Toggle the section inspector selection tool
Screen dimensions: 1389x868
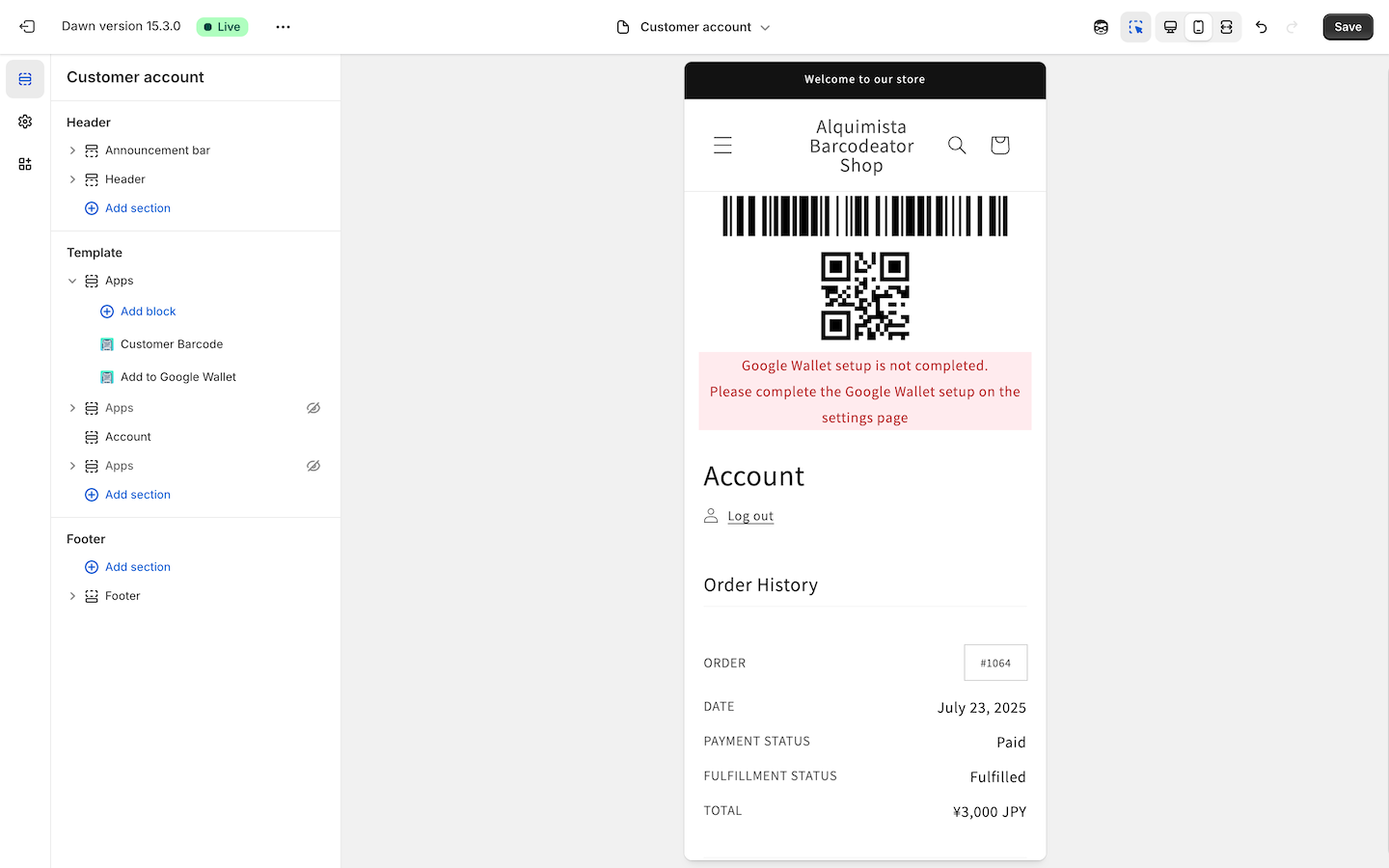point(1135,27)
